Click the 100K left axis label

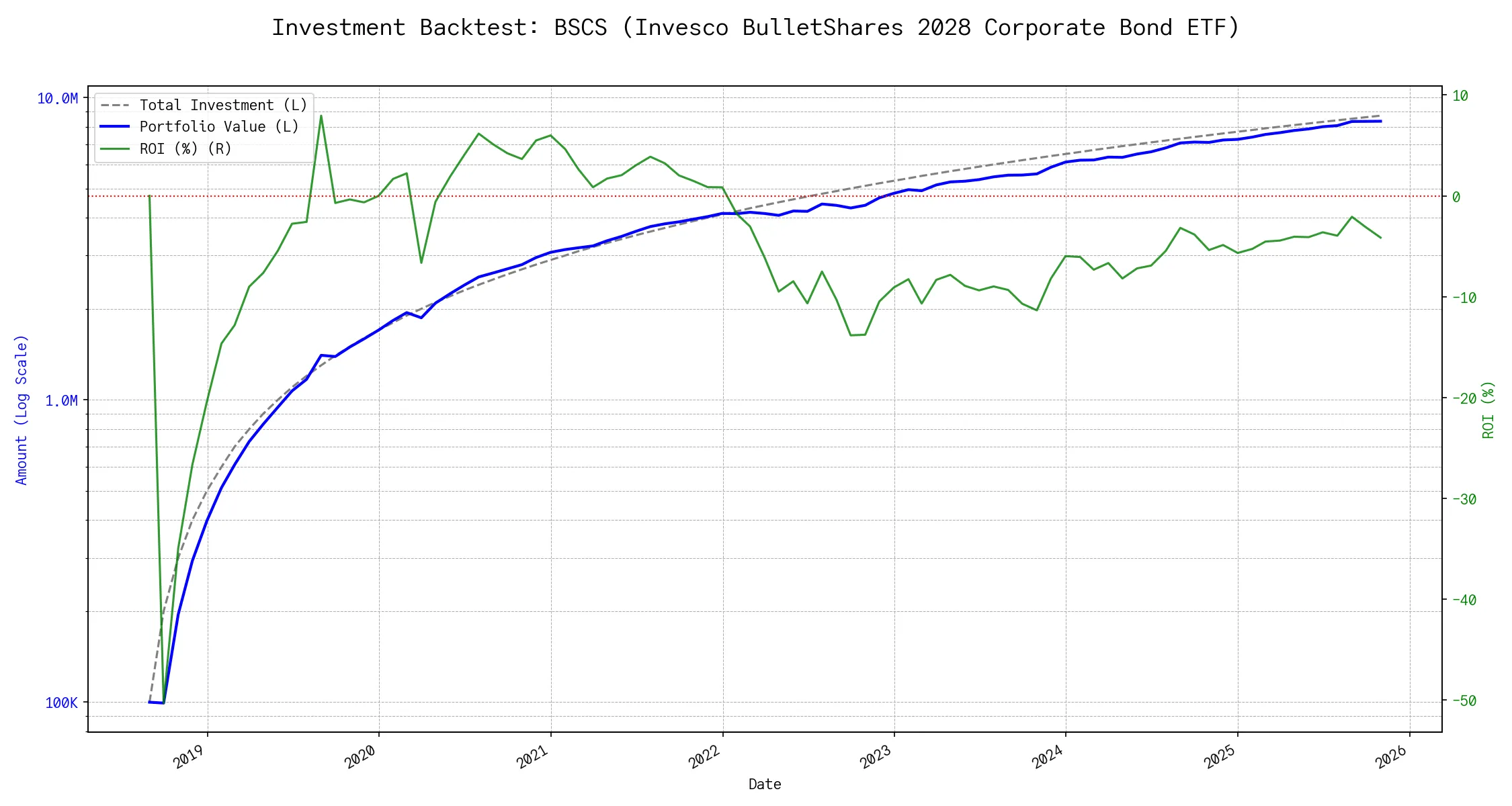tap(61, 703)
